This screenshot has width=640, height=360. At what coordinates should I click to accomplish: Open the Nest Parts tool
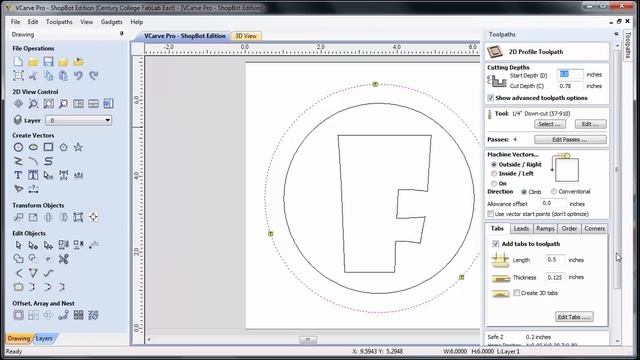click(x=93, y=315)
